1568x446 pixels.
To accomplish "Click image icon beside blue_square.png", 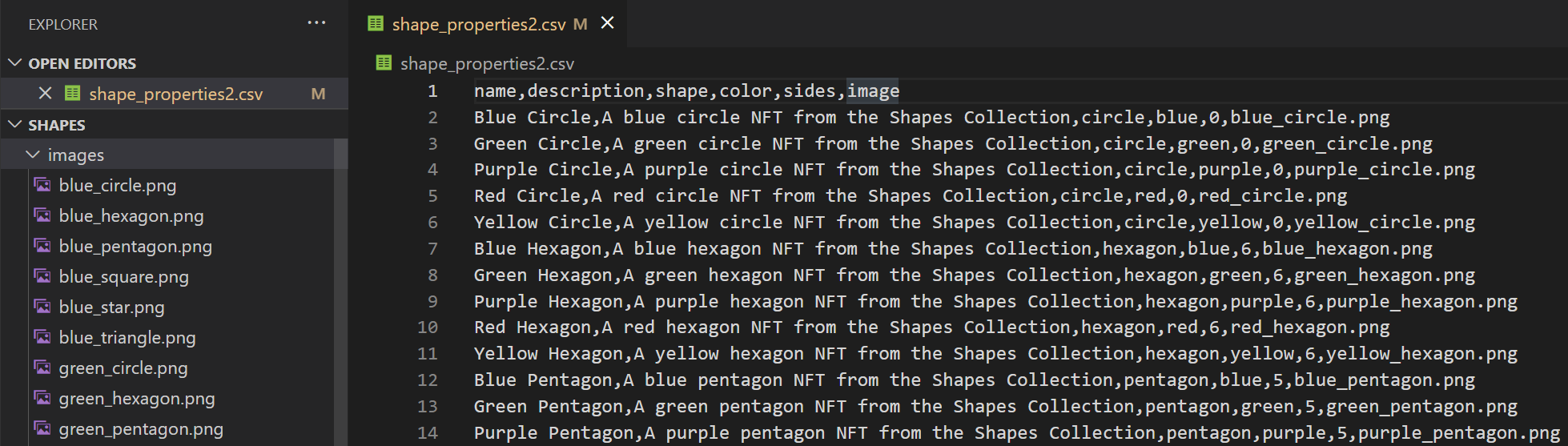I will pyautogui.click(x=42, y=276).
